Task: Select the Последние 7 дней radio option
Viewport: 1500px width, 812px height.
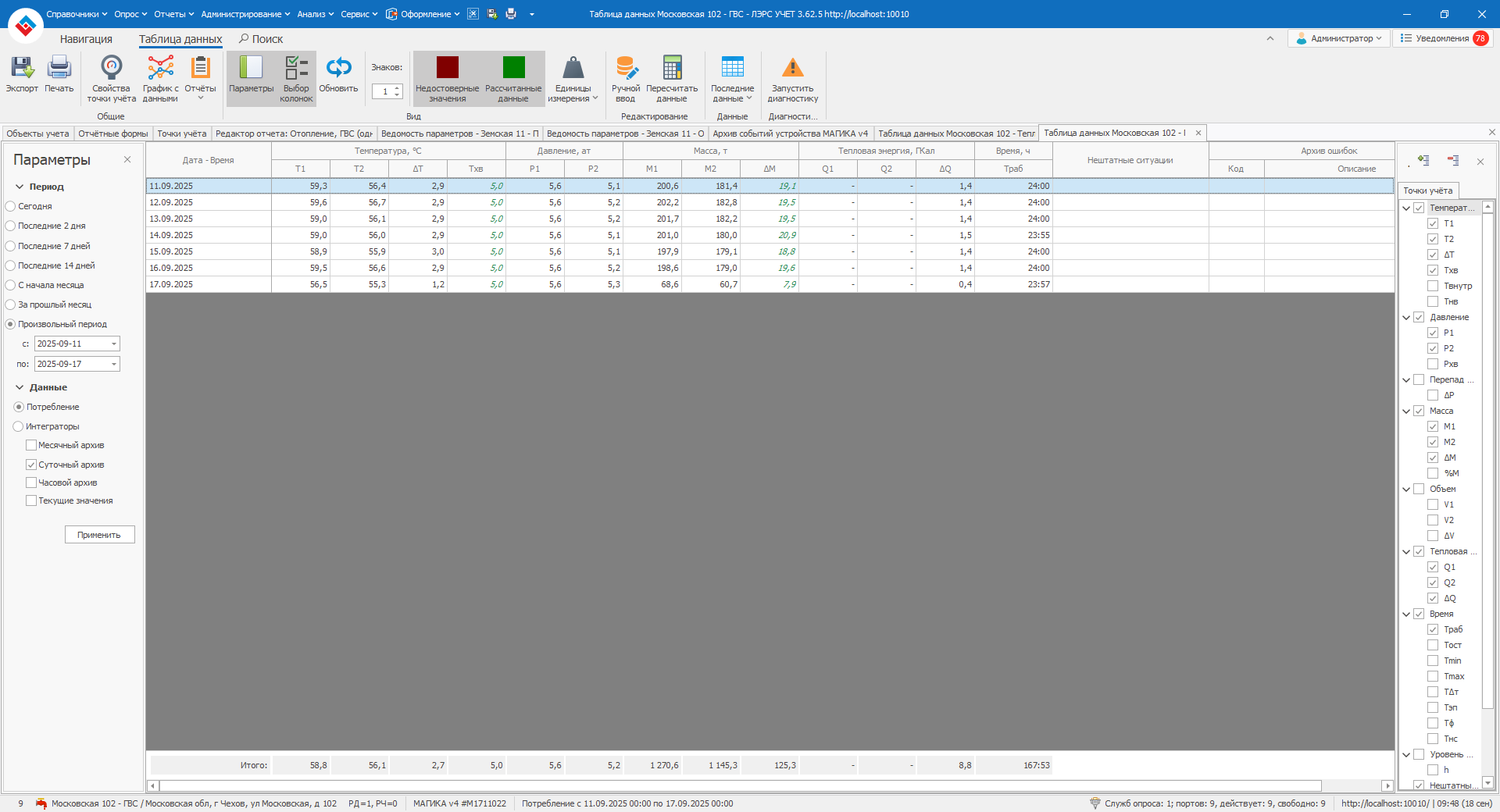Action: (11, 246)
